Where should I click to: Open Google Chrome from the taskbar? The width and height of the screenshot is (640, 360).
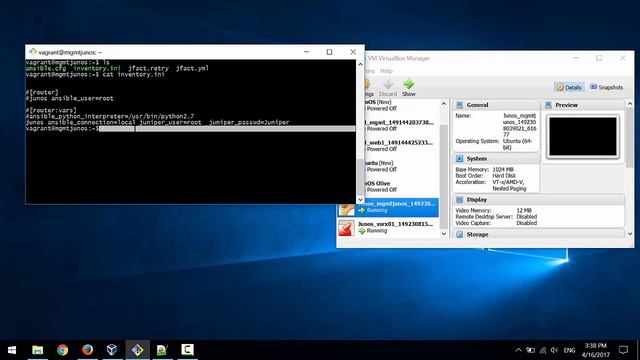tap(62, 350)
